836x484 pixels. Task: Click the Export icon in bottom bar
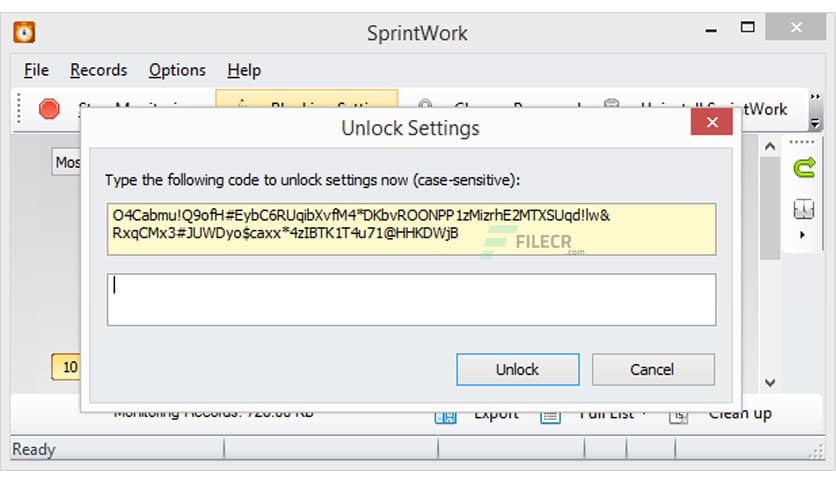point(445,417)
